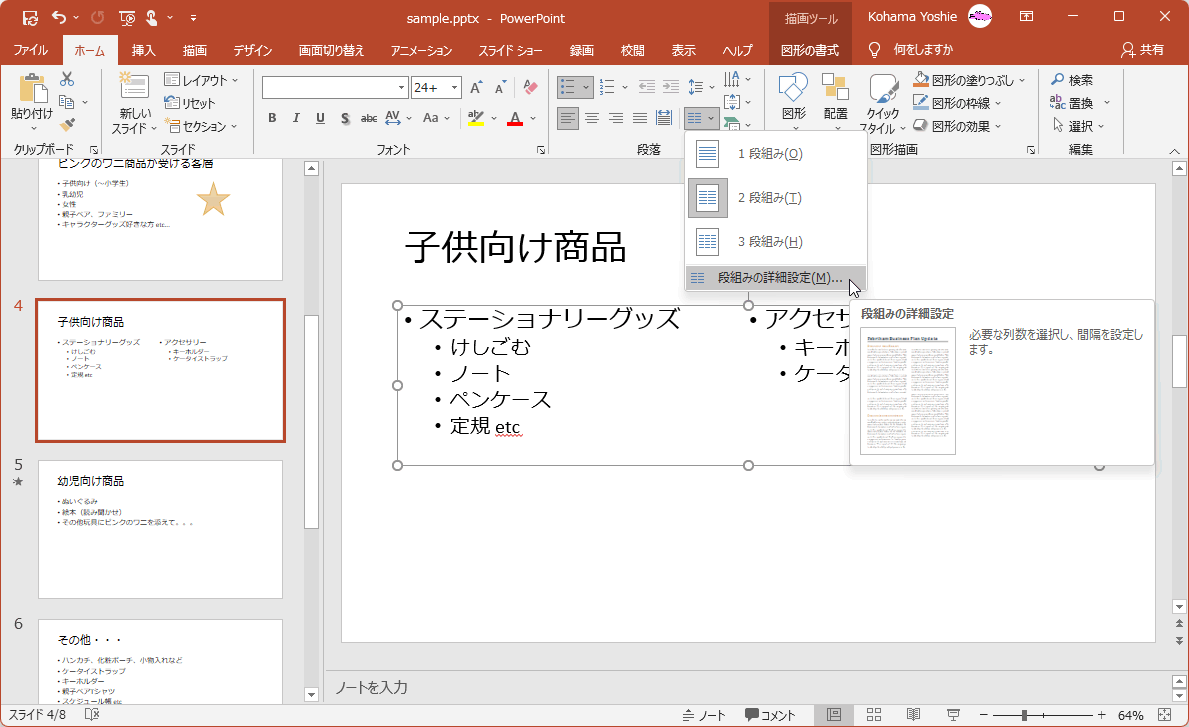Click the Save icon in quick access toolbar
Screen dimensions: 1189x727
tap(30, 18)
